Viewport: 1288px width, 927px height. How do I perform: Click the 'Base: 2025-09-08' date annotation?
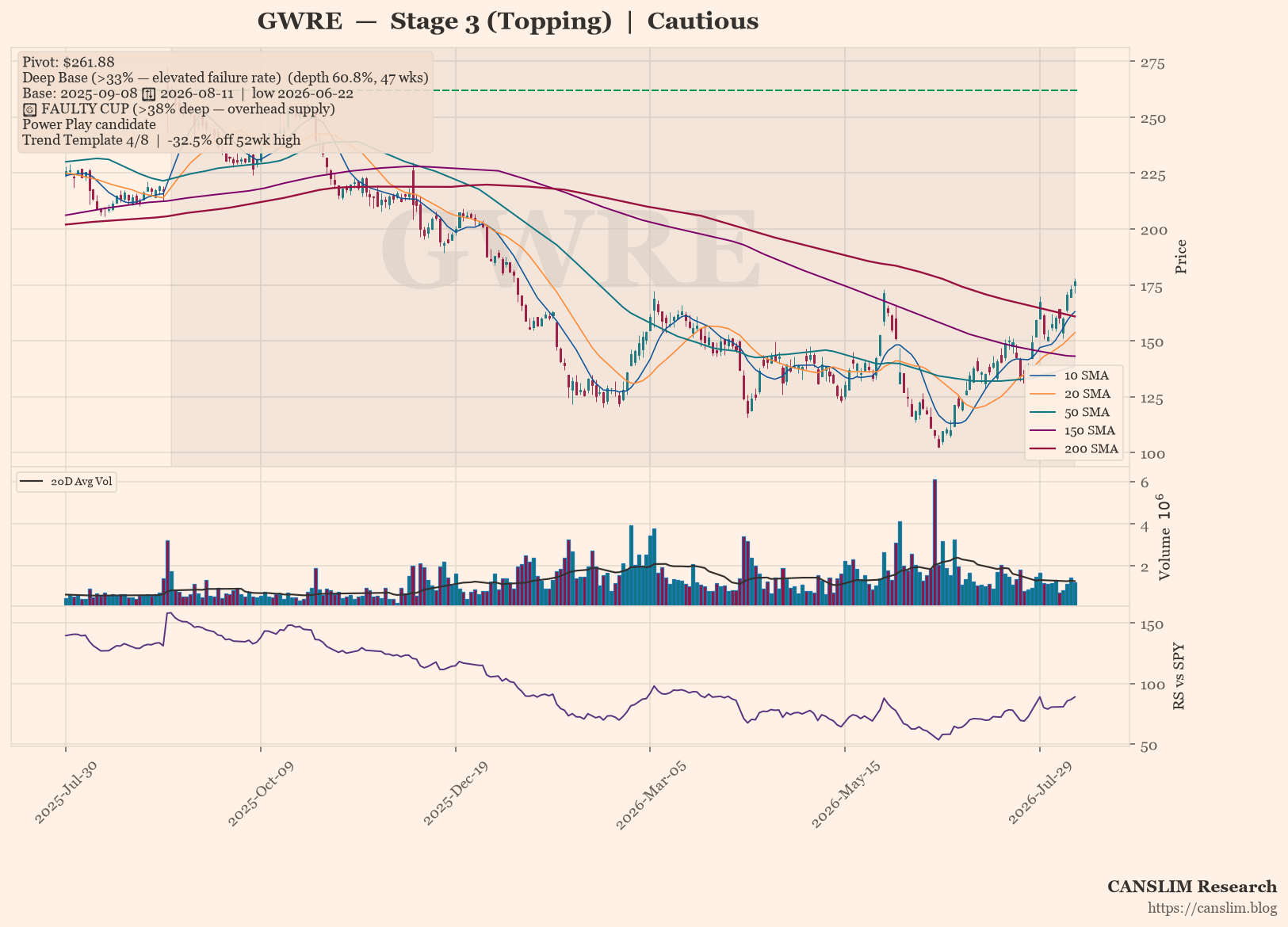click(188, 93)
